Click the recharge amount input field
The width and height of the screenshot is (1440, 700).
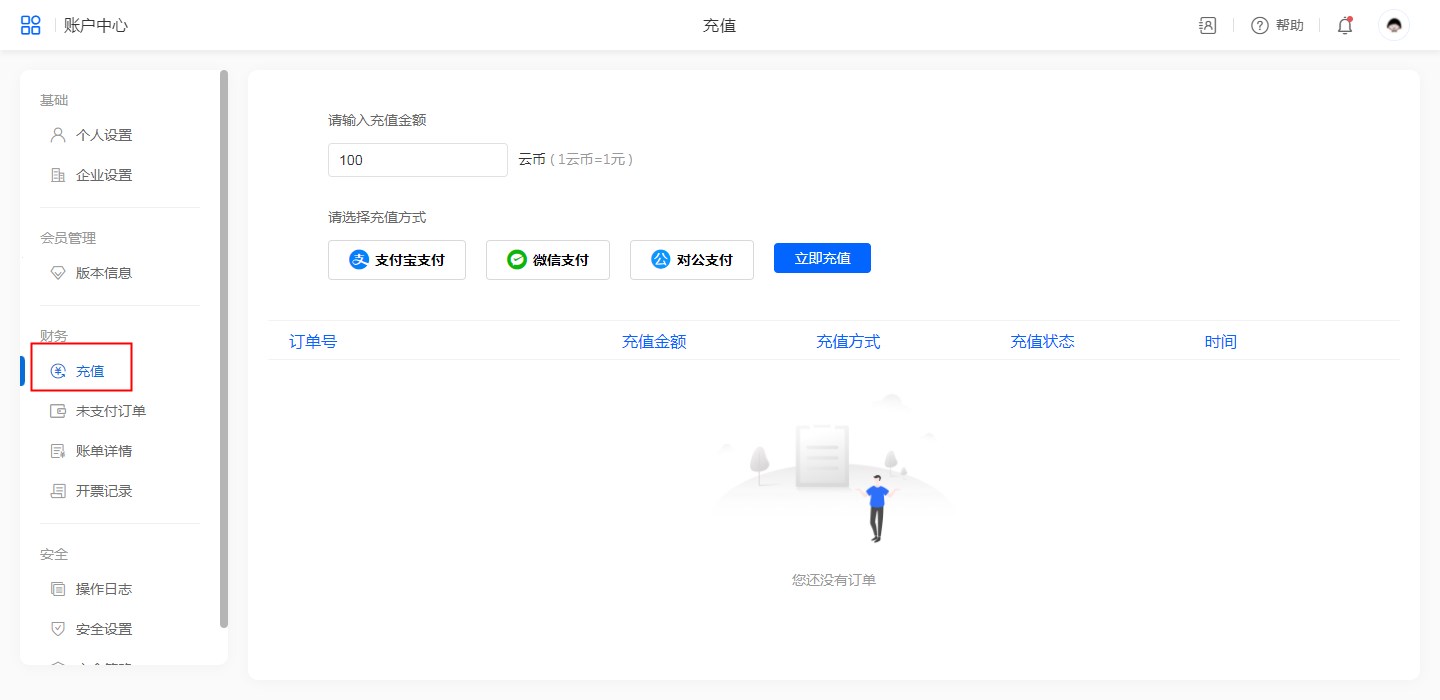tap(417, 160)
